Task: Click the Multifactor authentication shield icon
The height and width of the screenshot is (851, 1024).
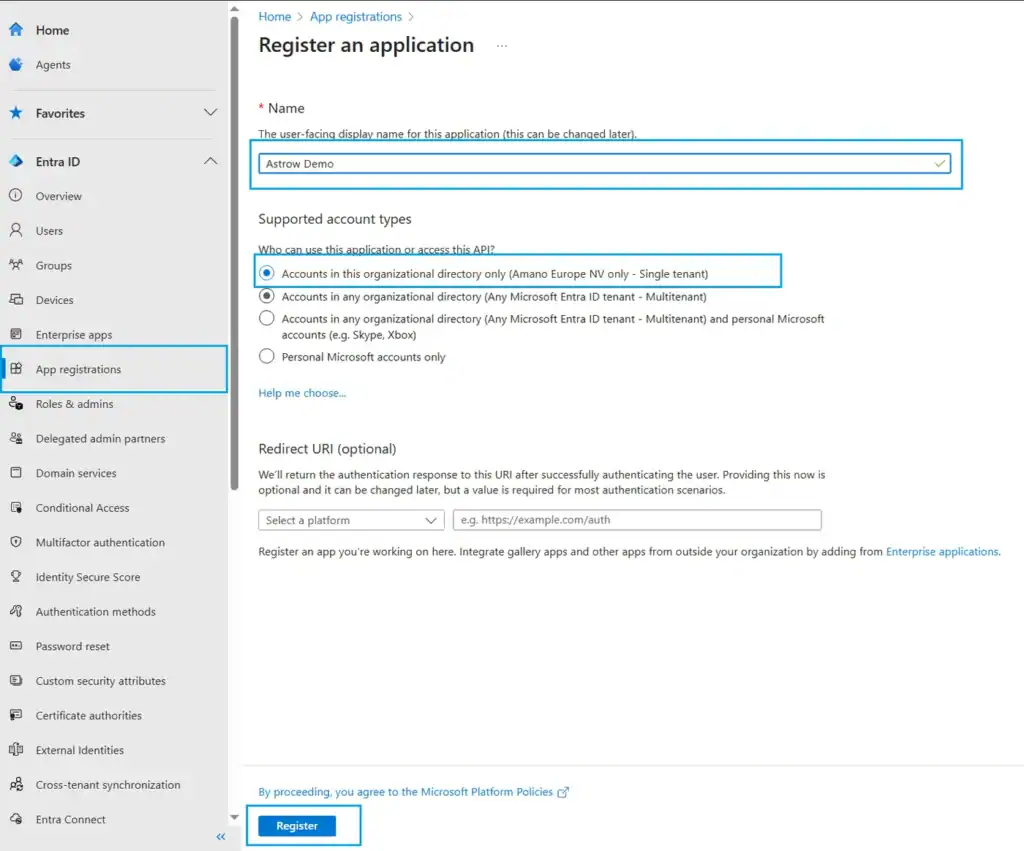Action: [x=16, y=541]
